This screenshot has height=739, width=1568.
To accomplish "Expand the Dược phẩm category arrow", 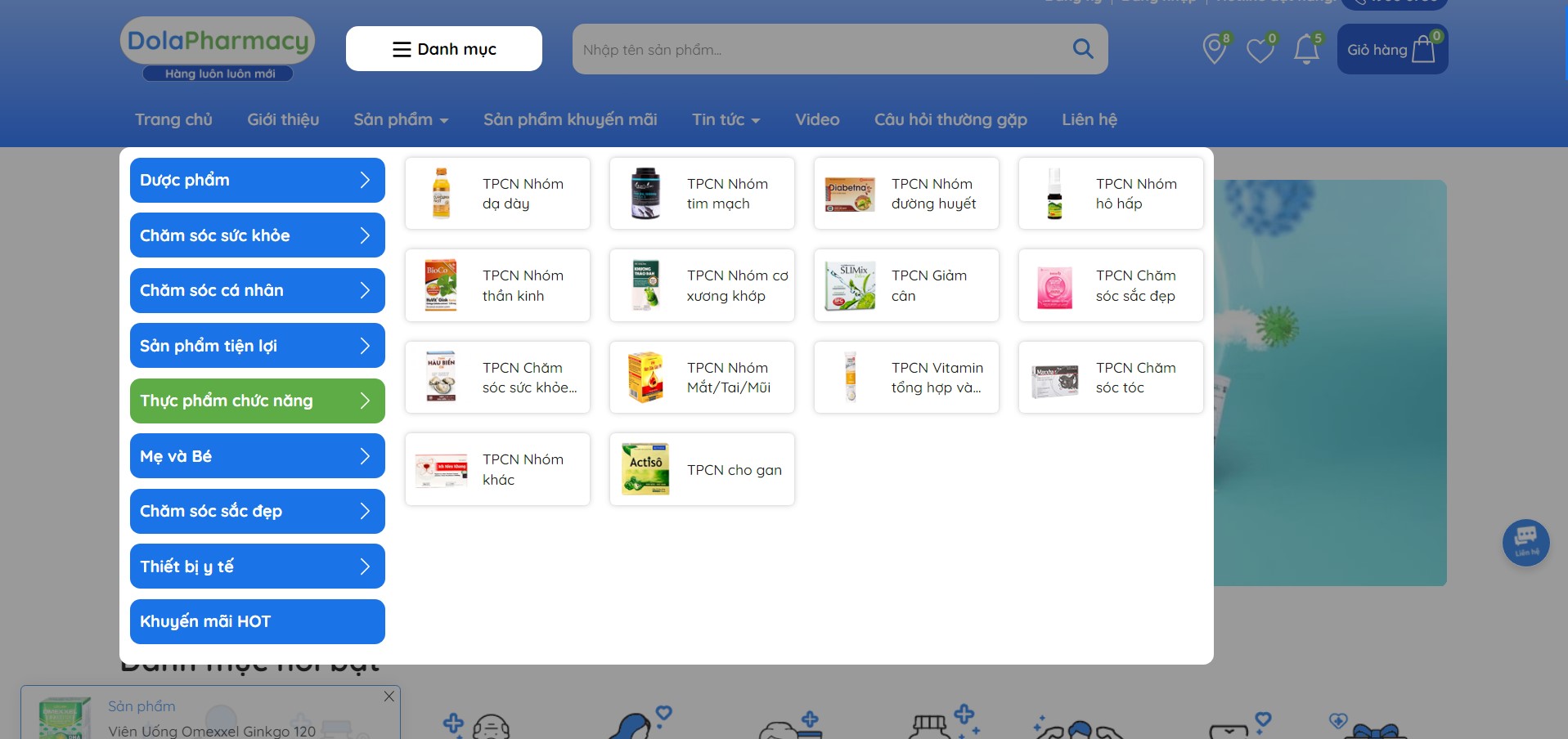I will 365,180.
